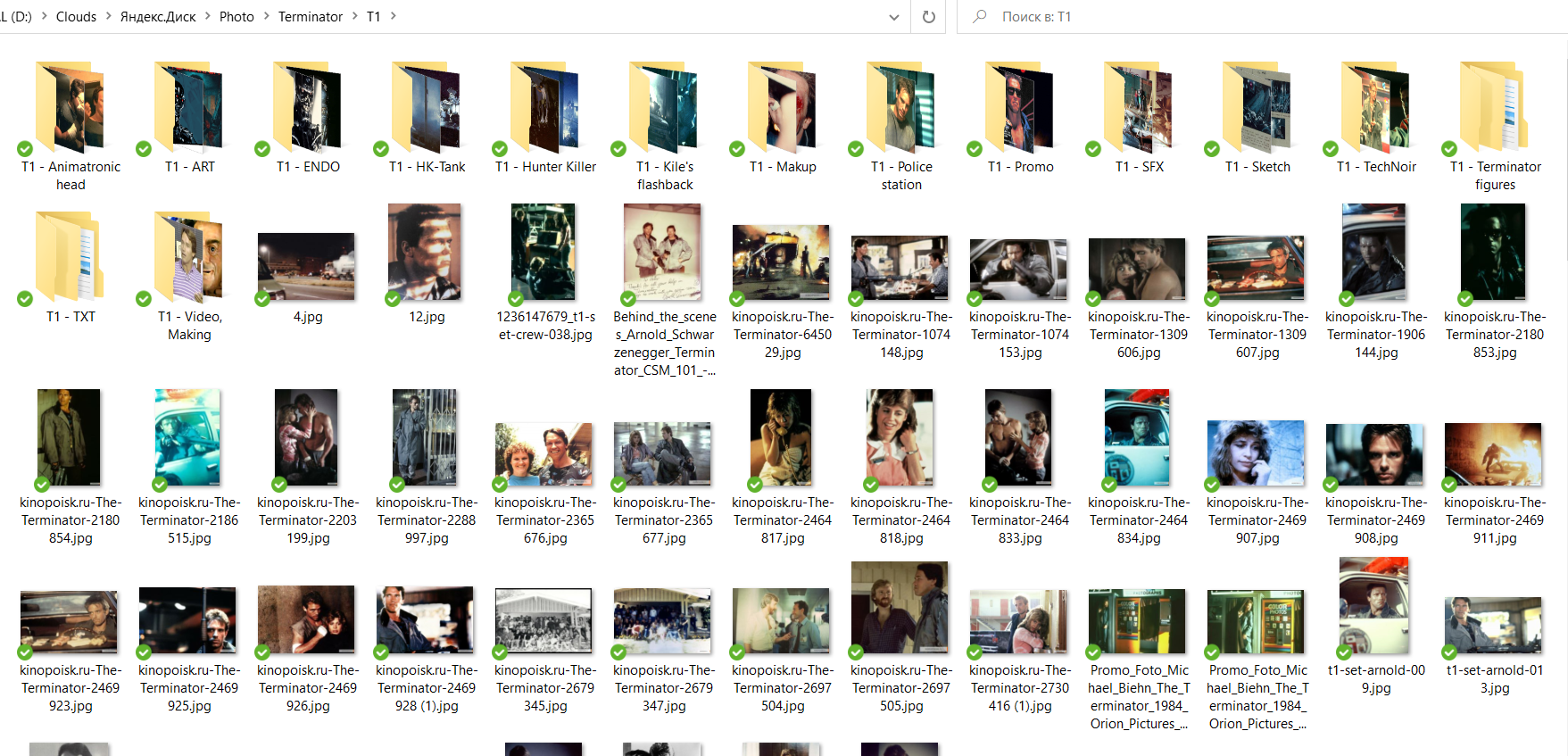
Task: Click file name kinopoisk.ru-The-Terminator-2365677.jpg
Action: tap(664, 520)
